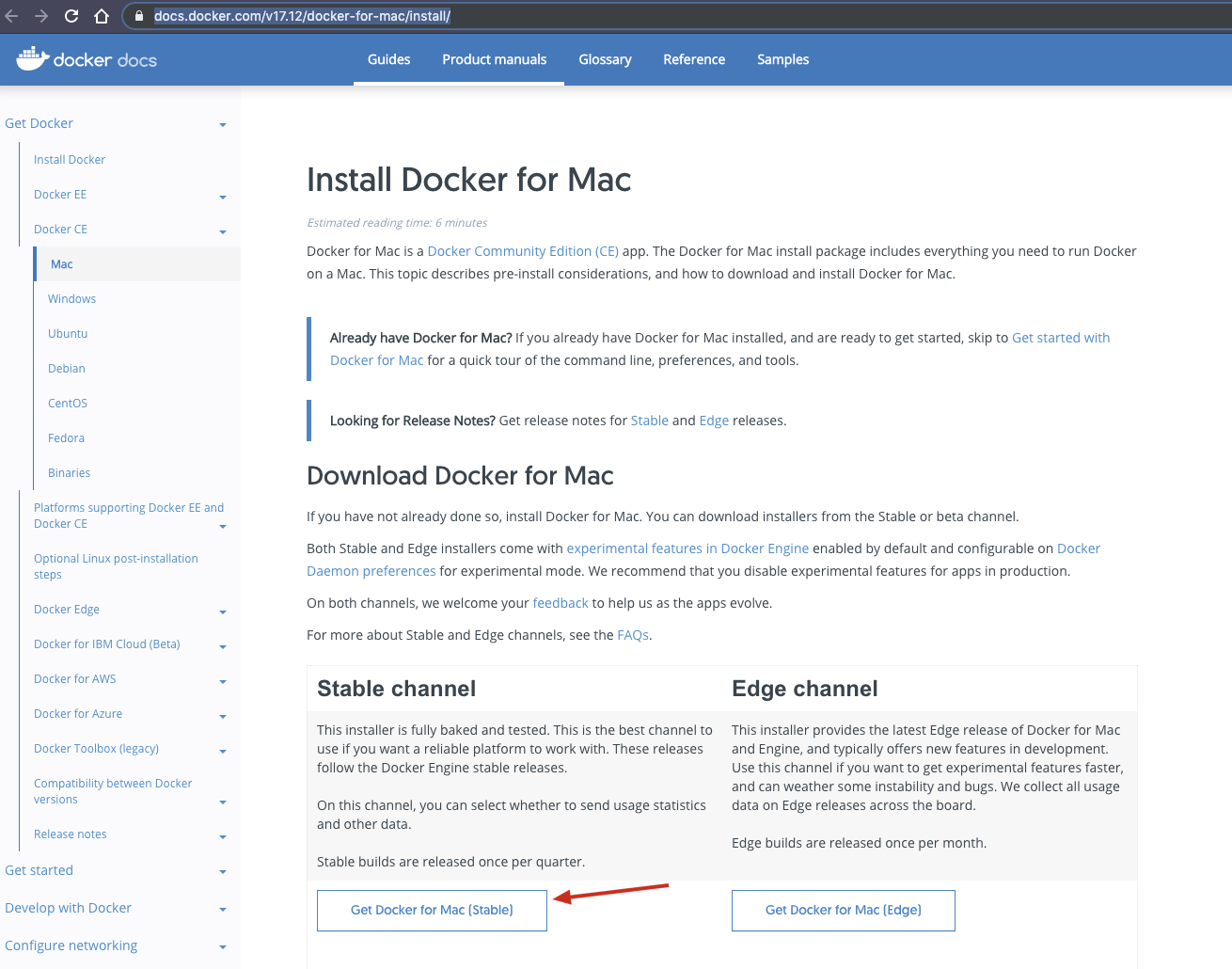
Task: Select Ubuntu in the sidebar
Action: click(68, 334)
